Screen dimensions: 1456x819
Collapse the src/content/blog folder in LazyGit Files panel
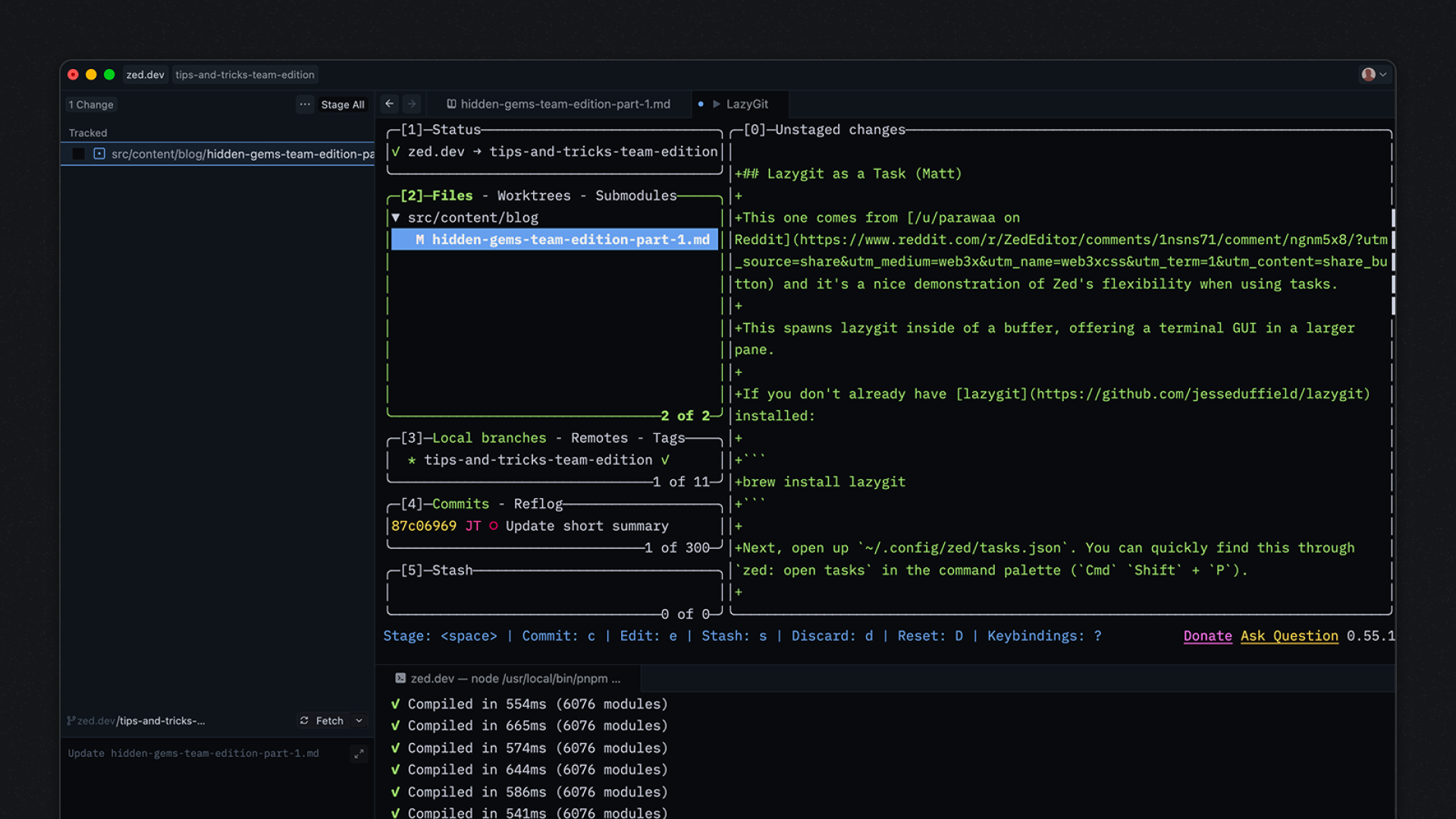395,217
